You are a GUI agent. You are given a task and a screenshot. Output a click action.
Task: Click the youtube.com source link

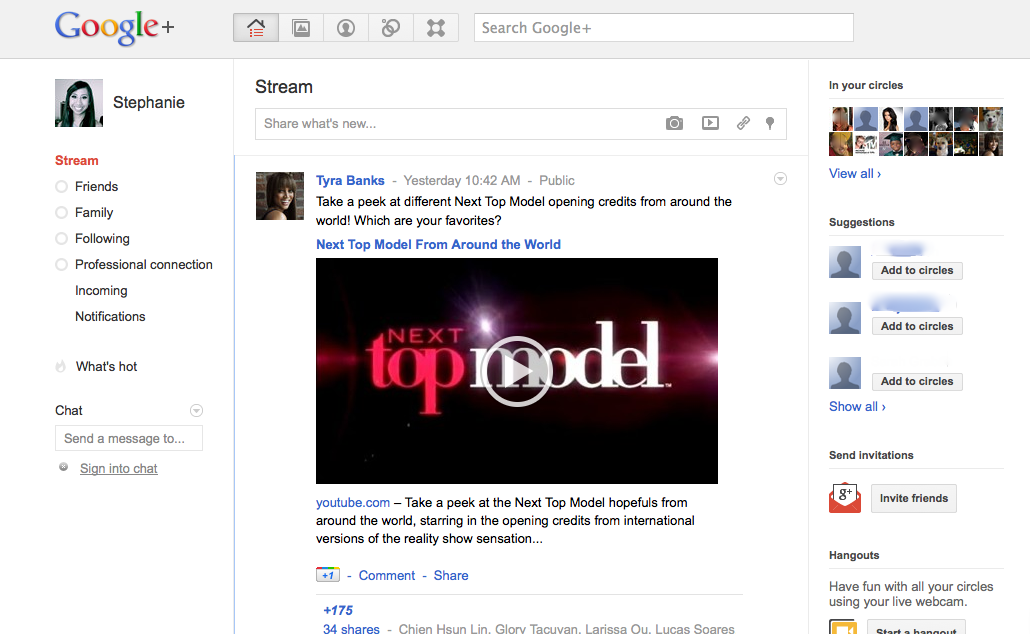click(353, 503)
